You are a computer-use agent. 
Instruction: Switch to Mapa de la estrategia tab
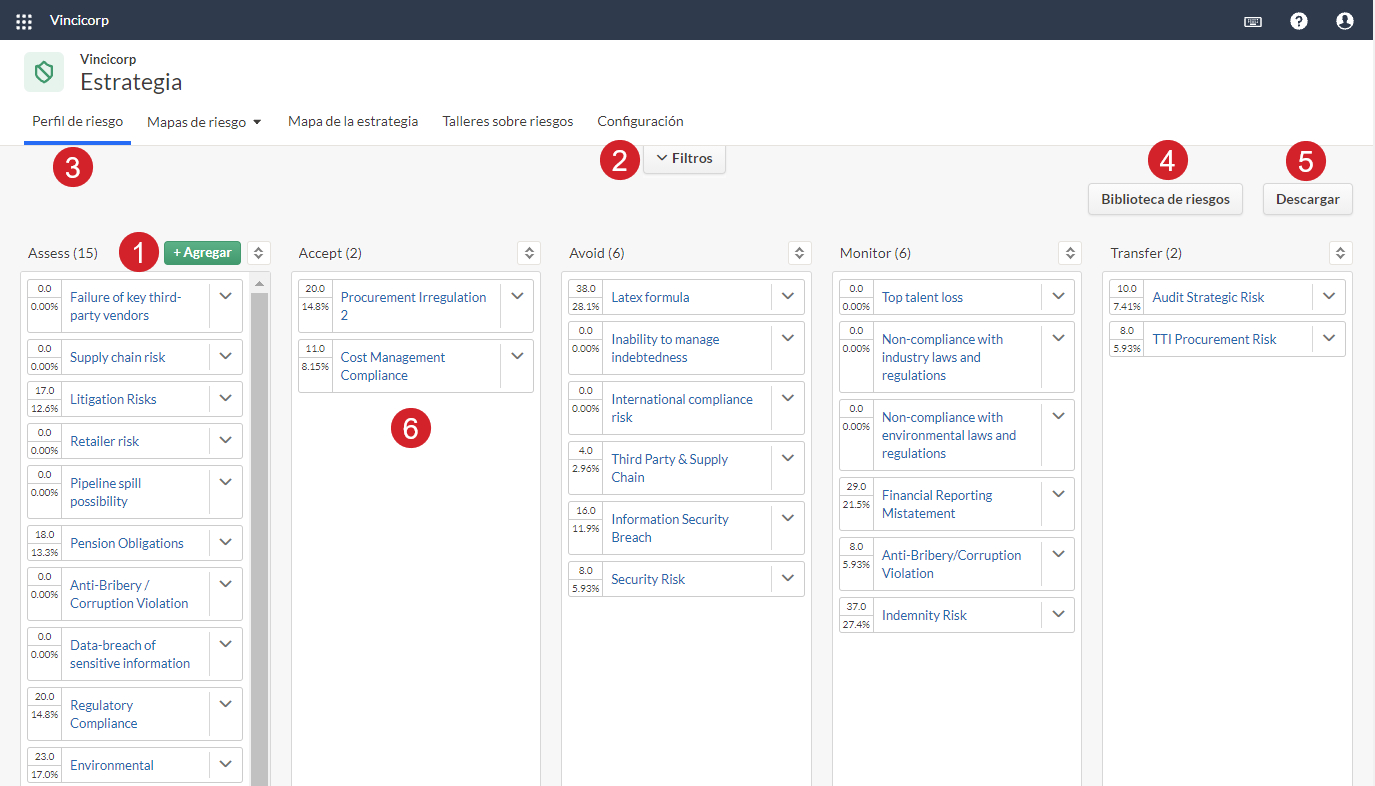353,121
